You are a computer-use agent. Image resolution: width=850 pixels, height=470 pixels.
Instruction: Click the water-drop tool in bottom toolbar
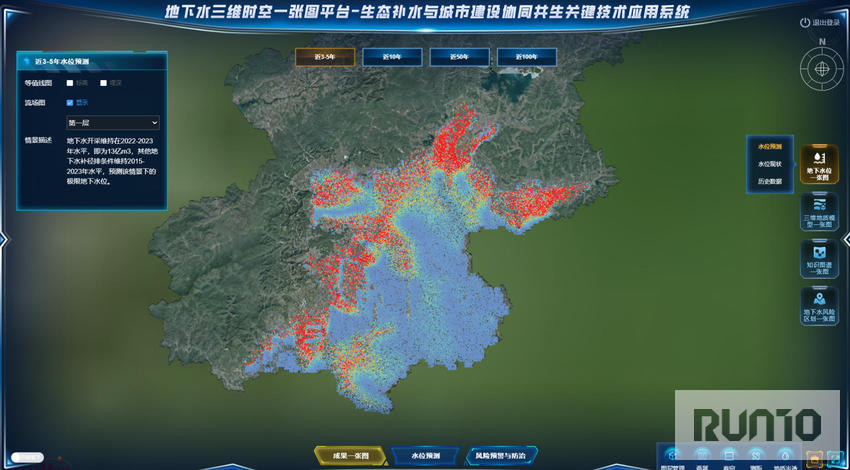pyautogui.click(x=783, y=455)
